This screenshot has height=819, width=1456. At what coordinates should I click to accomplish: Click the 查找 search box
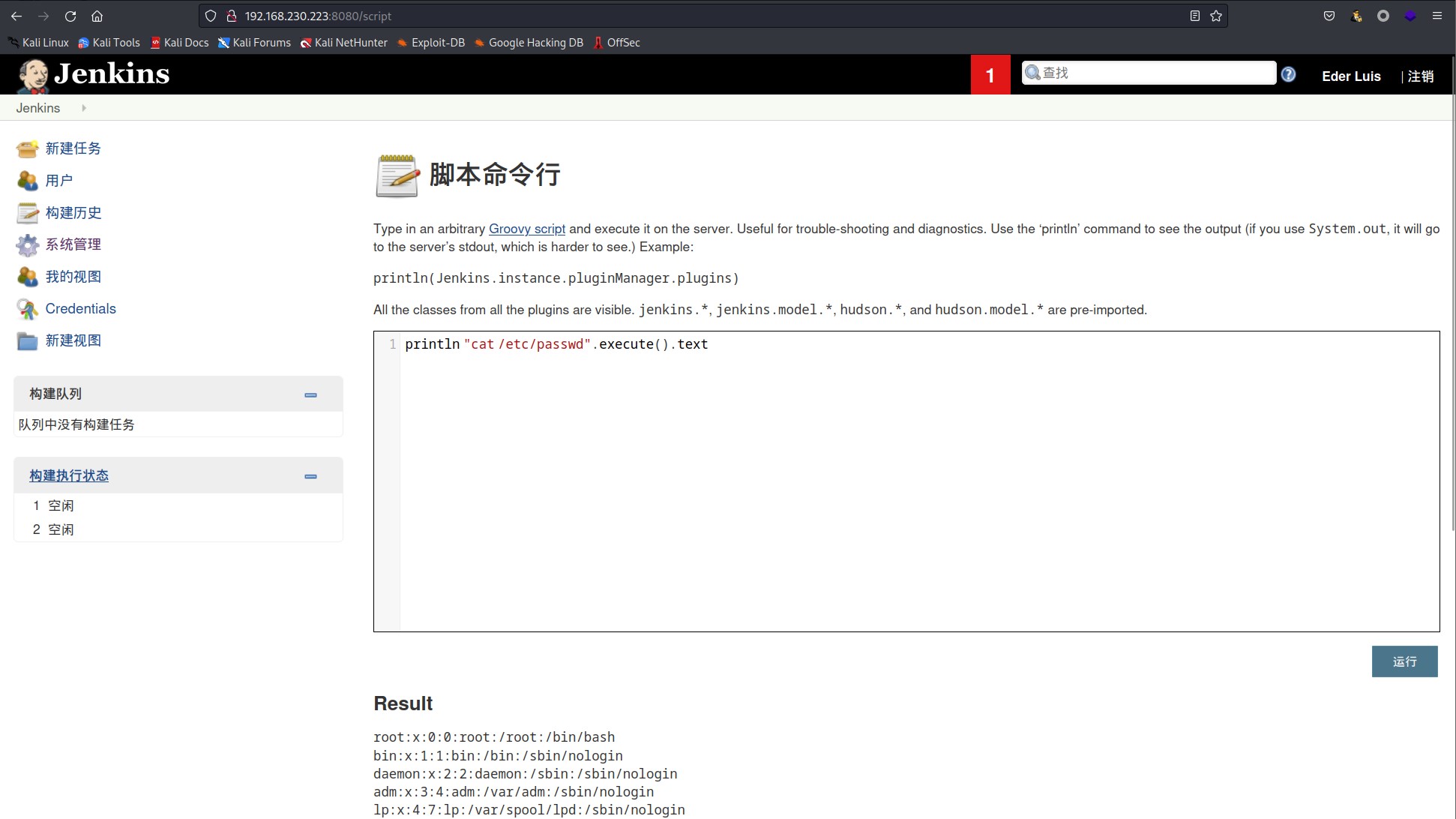(1149, 73)
